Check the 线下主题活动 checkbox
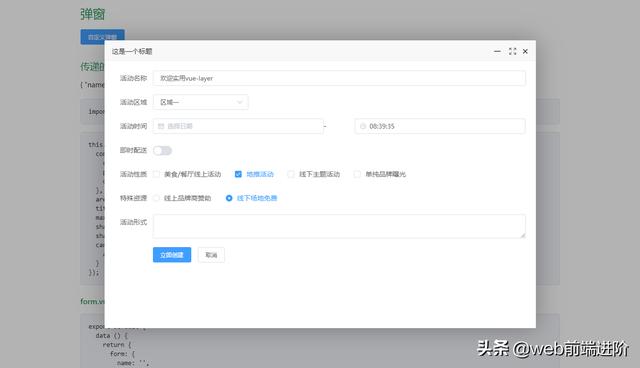640x368 pixels. [291, 174]
